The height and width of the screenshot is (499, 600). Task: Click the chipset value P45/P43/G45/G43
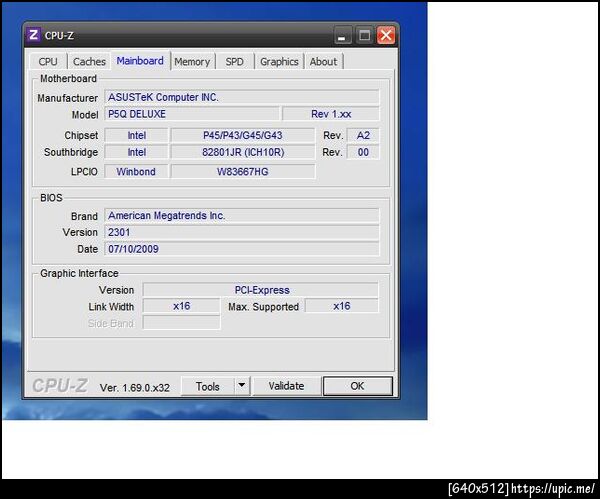click(243, 135)
